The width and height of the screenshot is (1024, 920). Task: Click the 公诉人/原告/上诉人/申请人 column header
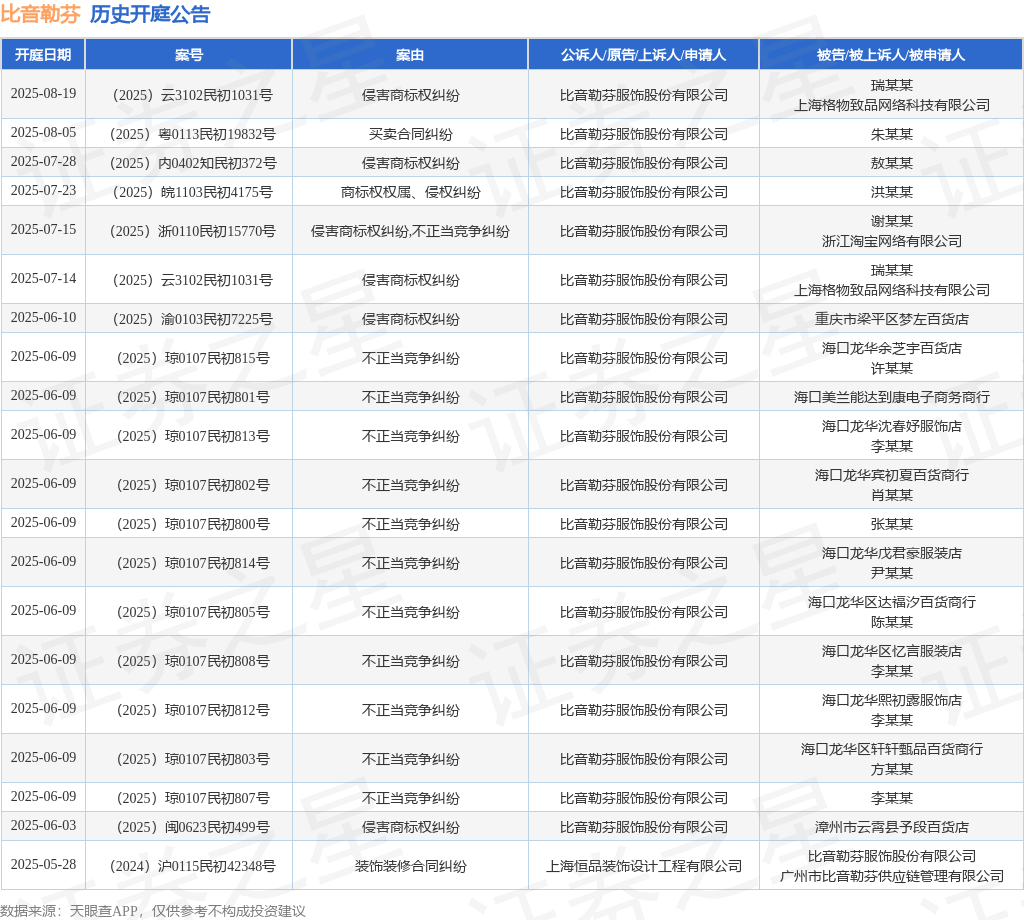pyautogui.click(x=643, y=55)
